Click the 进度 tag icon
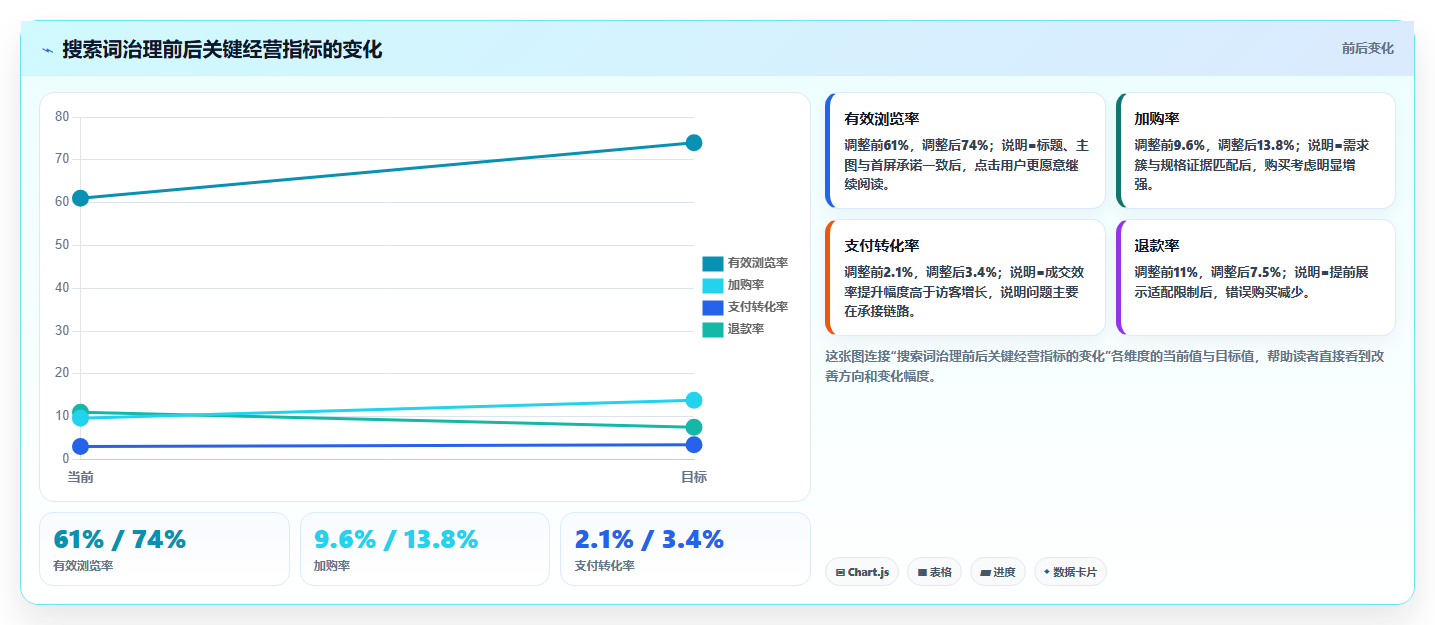 (985, 572)
